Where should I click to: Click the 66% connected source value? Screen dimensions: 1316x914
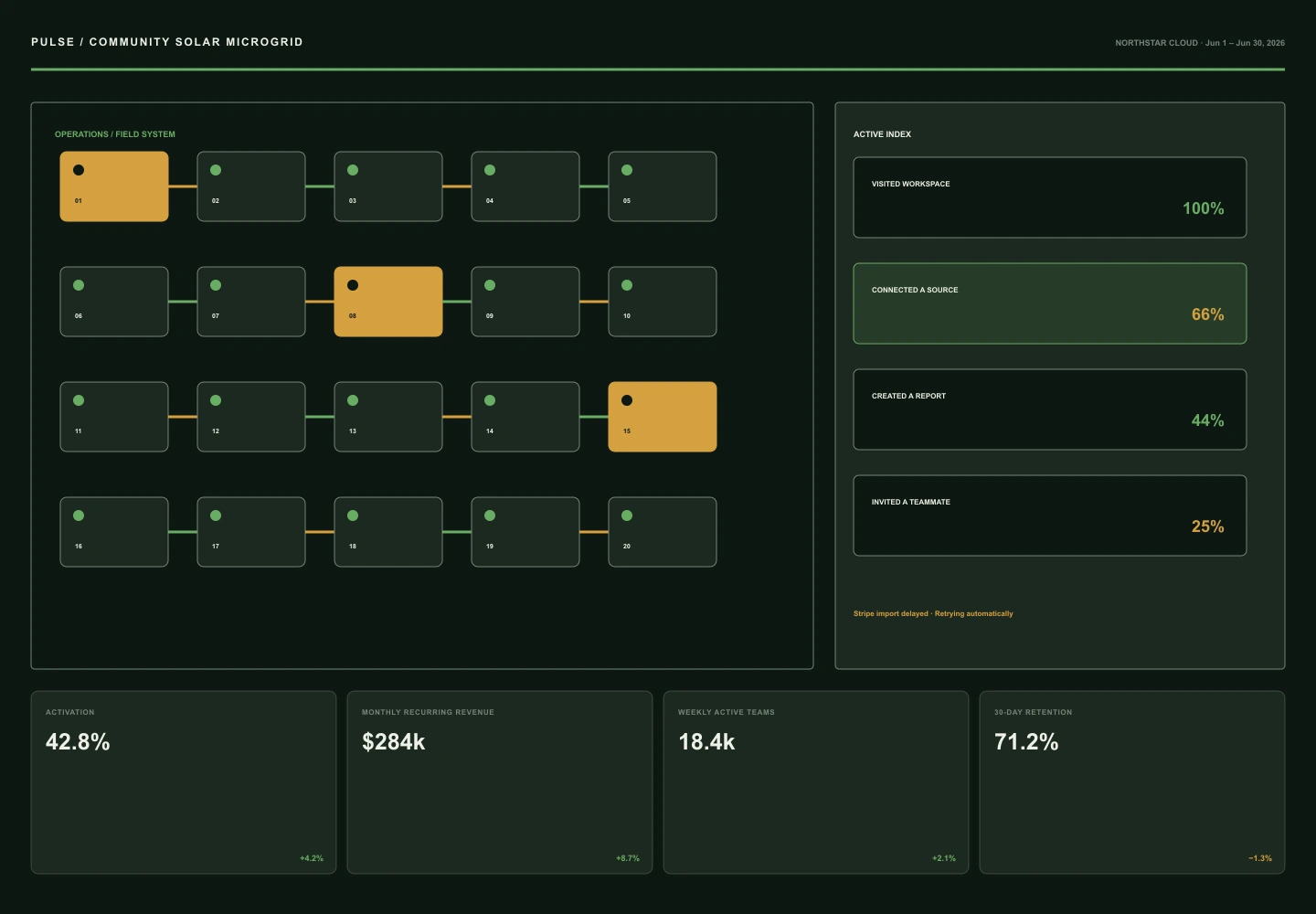coord(1207,314)
